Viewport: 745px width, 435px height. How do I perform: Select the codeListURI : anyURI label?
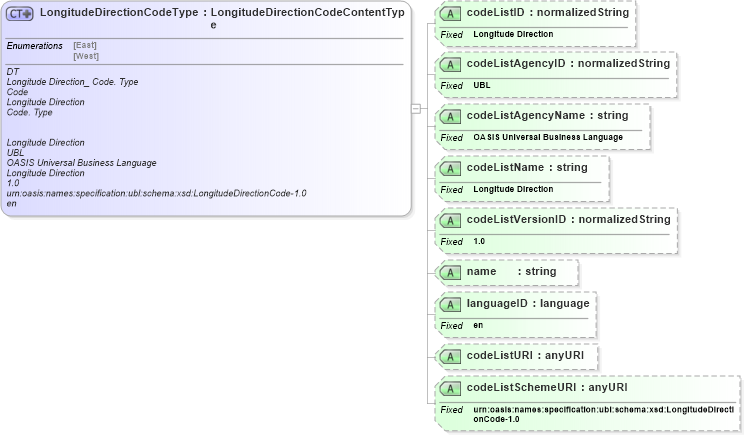coord(525,355)
